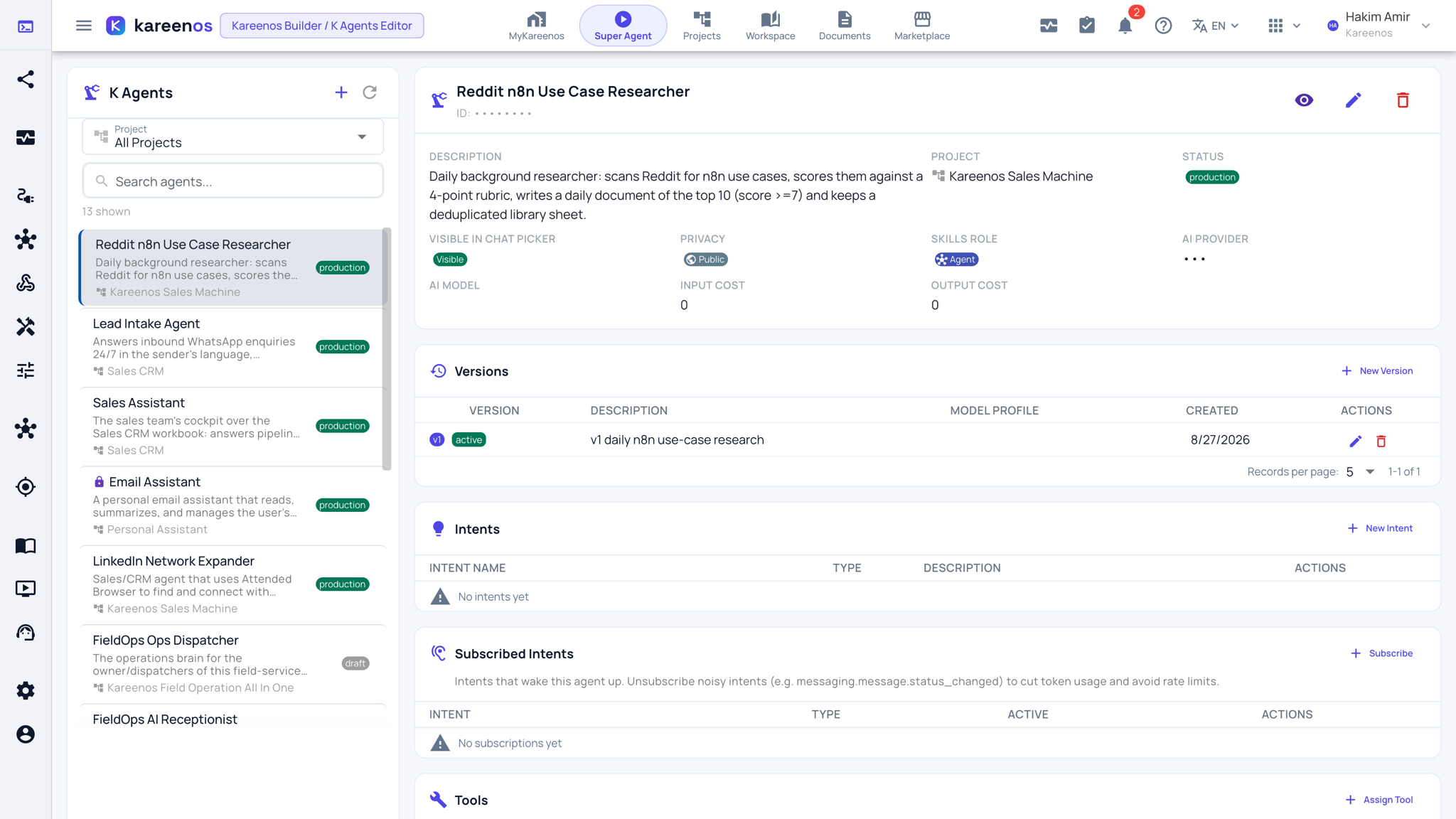Open the apps grid dropdown
The image size is (1456, 819).
click(x=1284, y=26)
